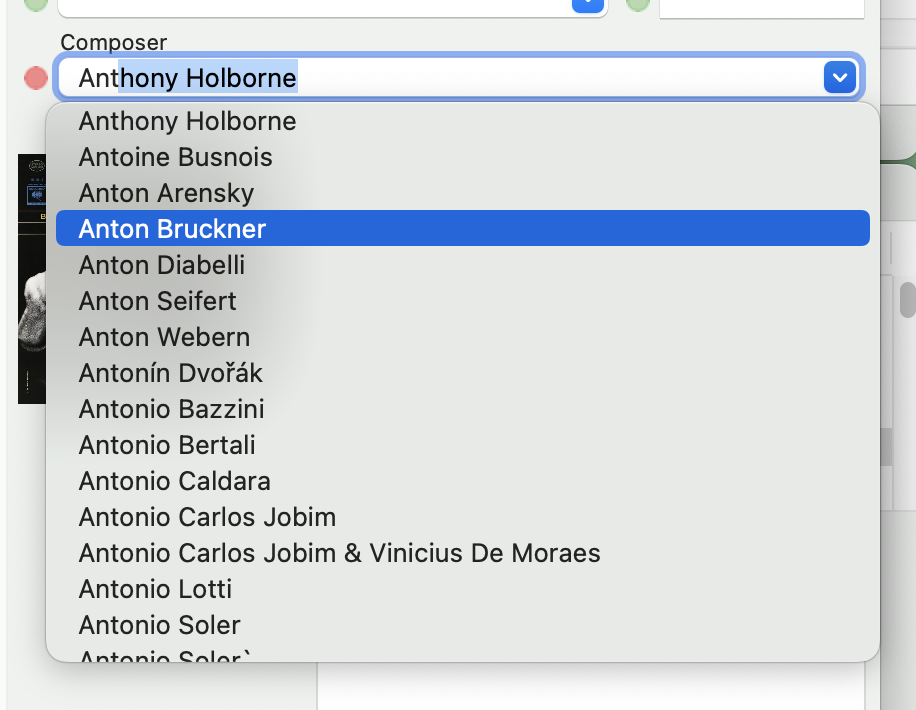Select Anthony Holborne from composer list
Screen dimensions: 916x710
[187, 121]
